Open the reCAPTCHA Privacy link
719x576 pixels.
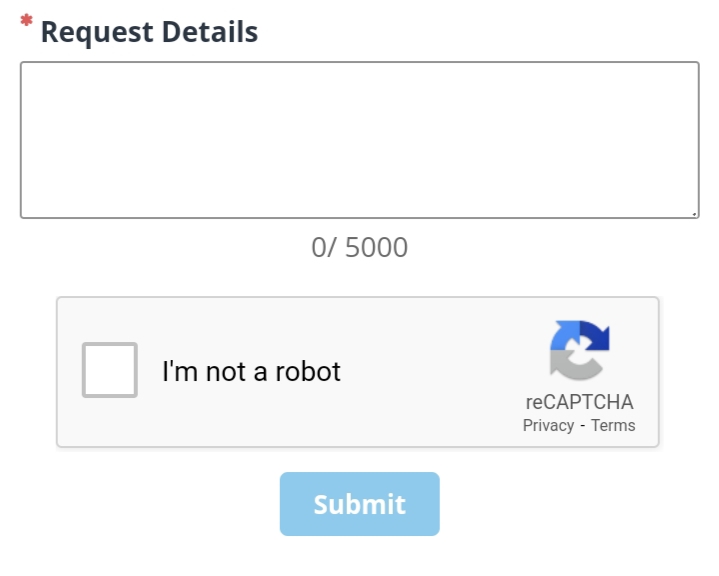click(x=548, y=425)
